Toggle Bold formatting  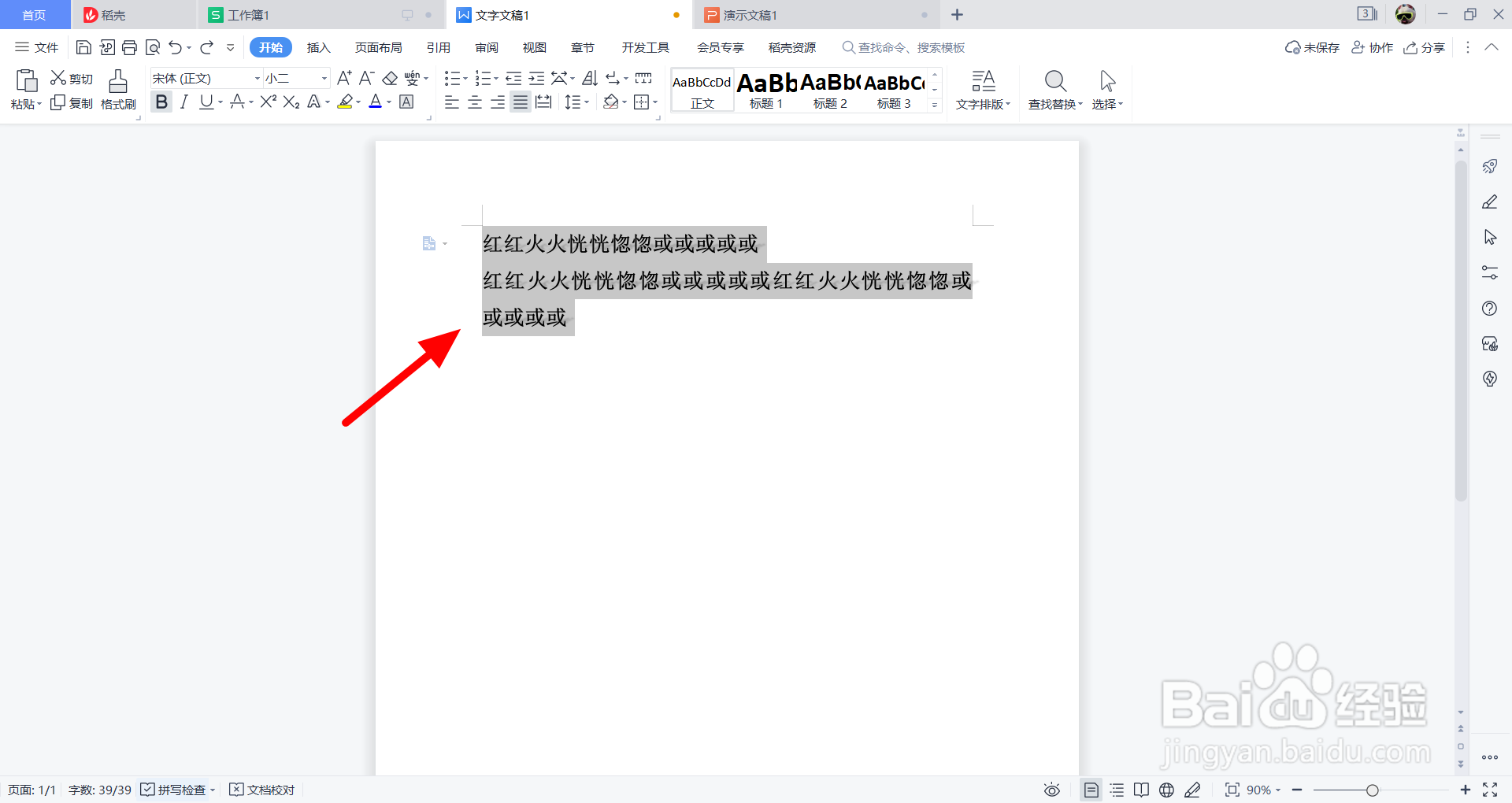[x=161, y=102]
